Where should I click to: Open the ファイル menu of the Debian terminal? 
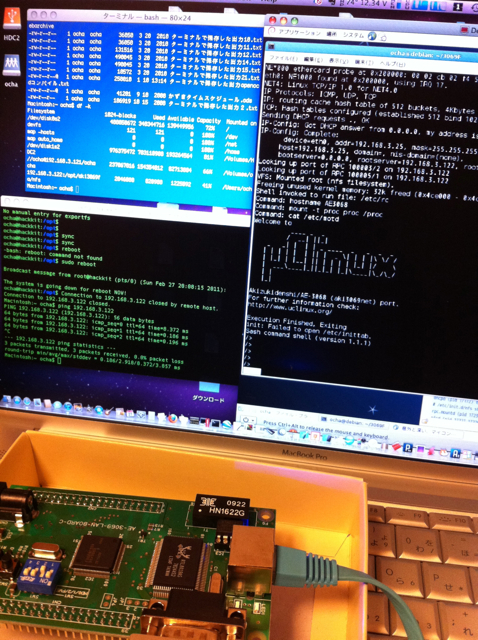pyautogui.click(x=284, y=58)
